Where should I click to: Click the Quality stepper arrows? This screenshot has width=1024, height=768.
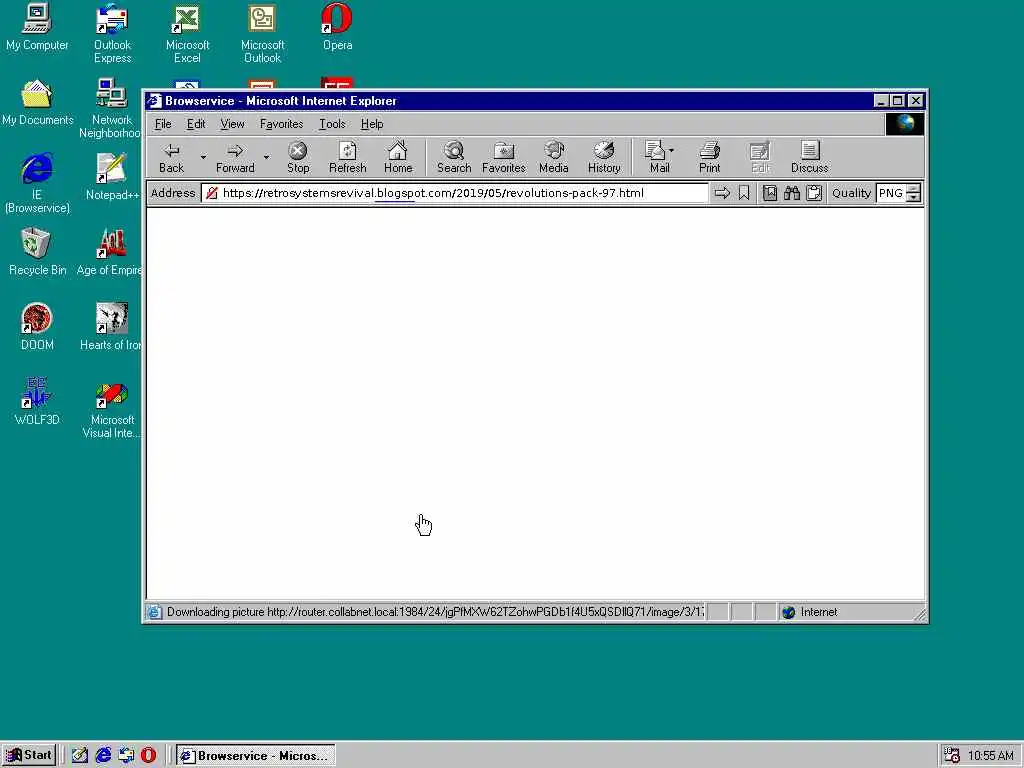[914, 193]
